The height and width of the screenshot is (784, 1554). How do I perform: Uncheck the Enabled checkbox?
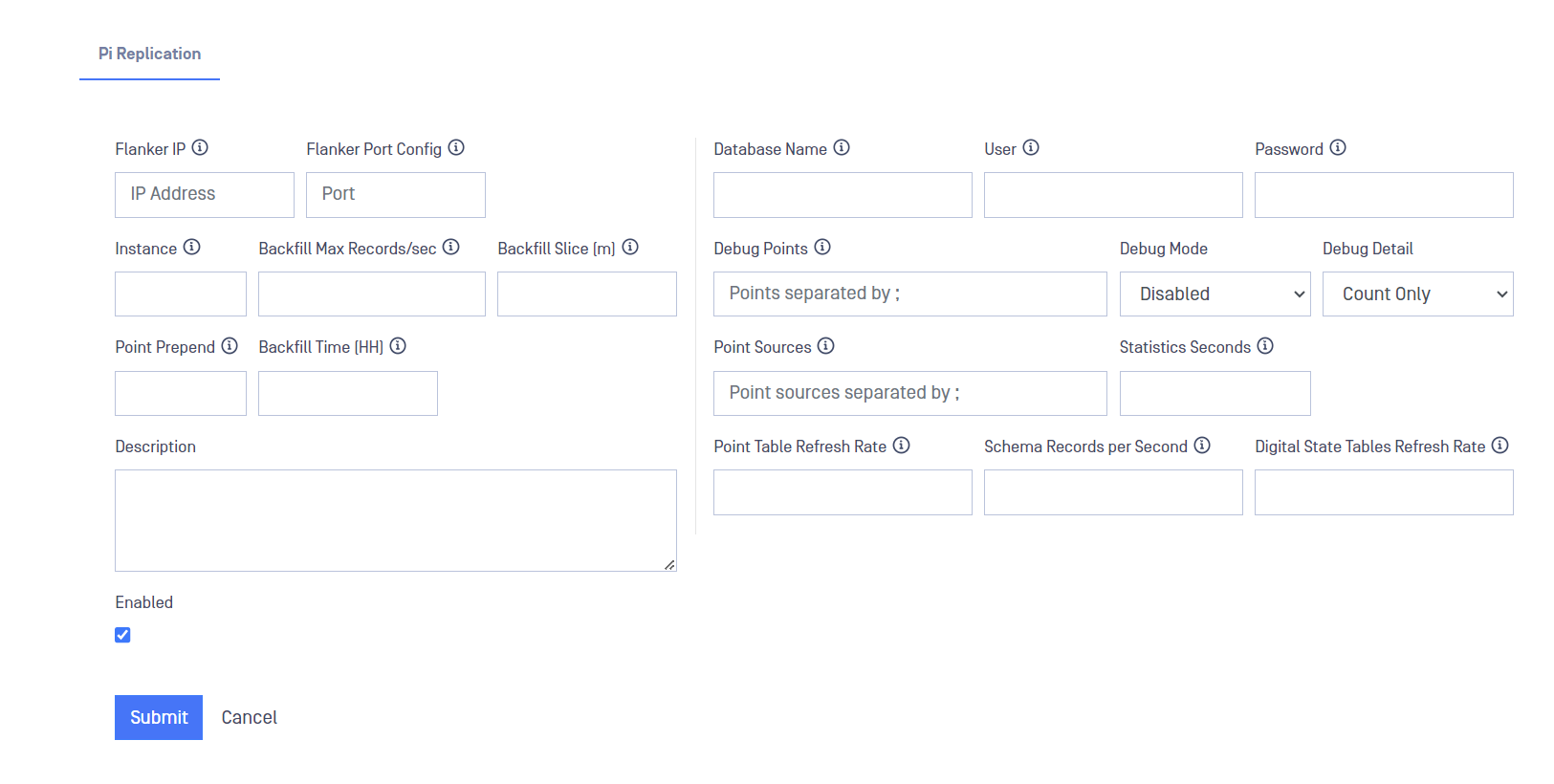(x=122, y=635)
